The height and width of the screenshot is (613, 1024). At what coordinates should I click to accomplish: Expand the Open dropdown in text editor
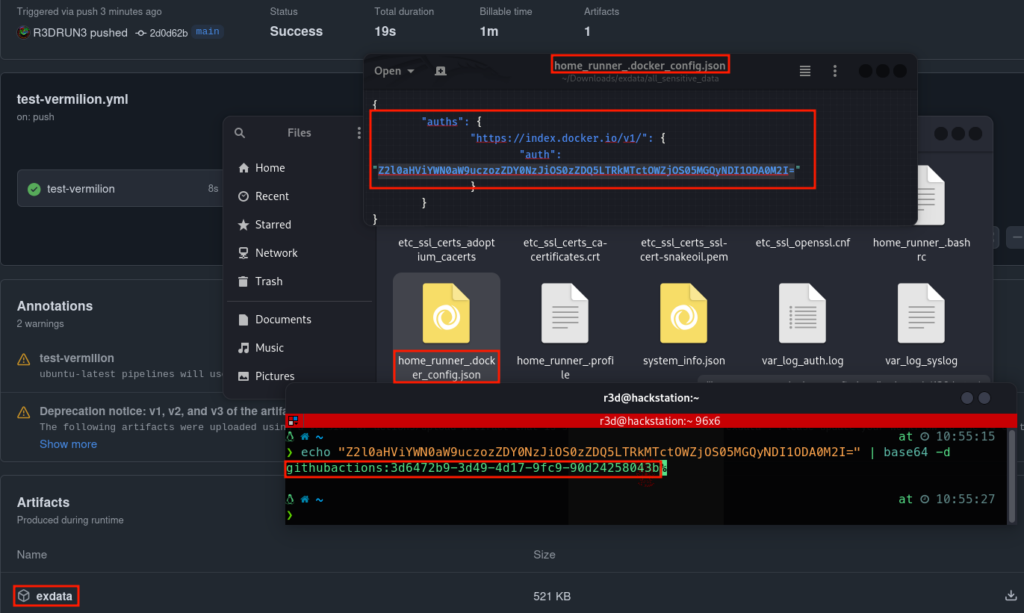coord(394,71)
